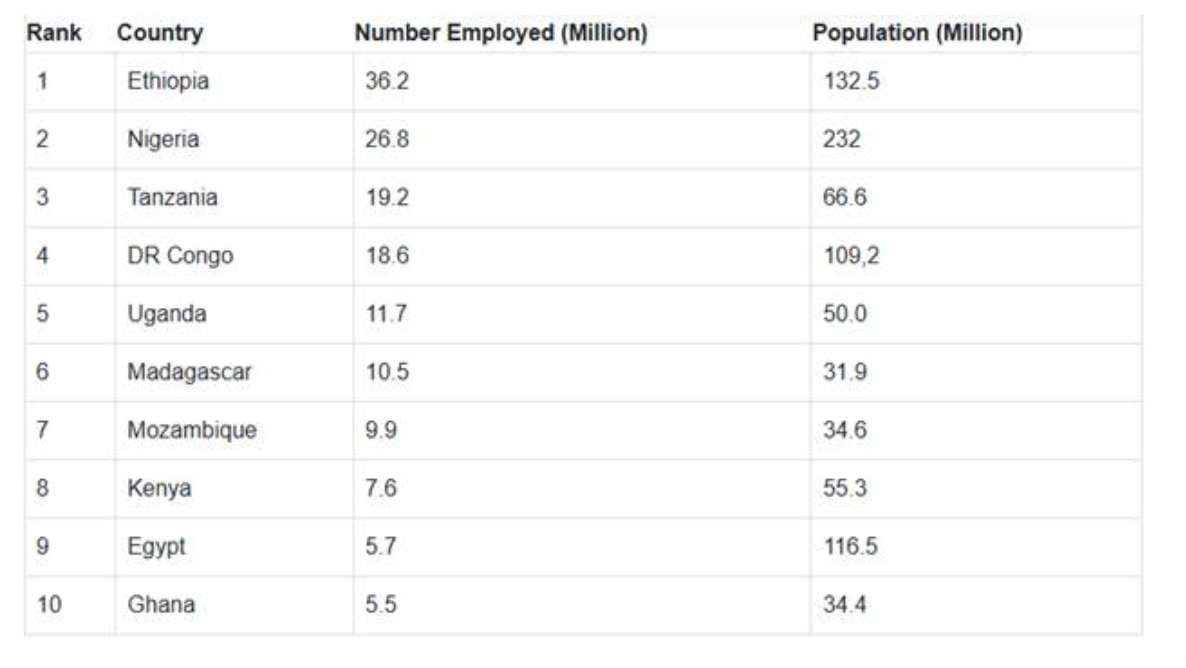Select the Kenya cell
The width and height of the screenshot is (1186, 668).
159,488
